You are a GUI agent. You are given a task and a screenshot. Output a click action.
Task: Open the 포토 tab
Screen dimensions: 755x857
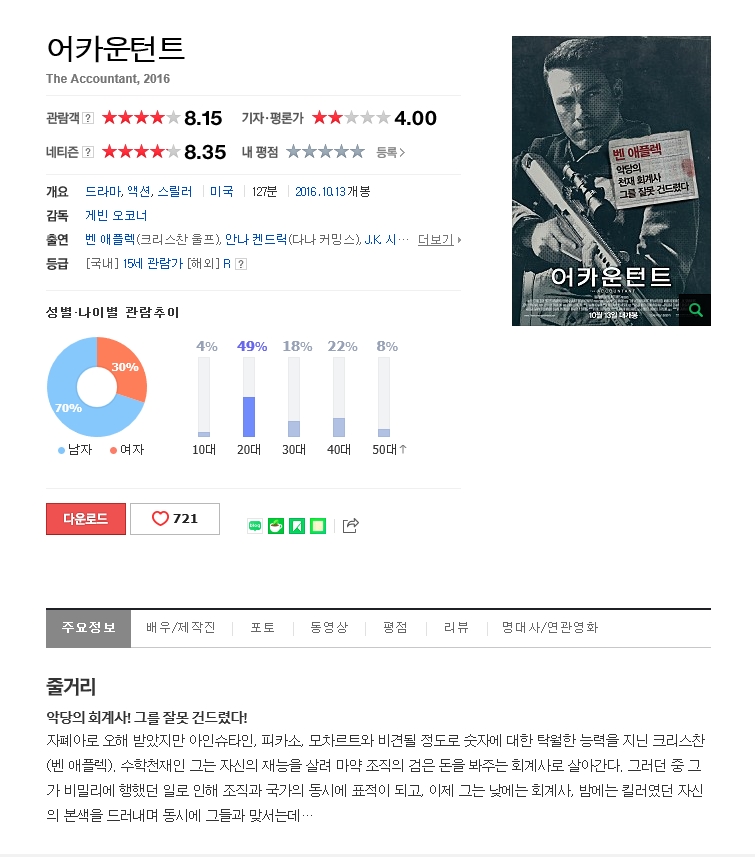tap(262, 627)
